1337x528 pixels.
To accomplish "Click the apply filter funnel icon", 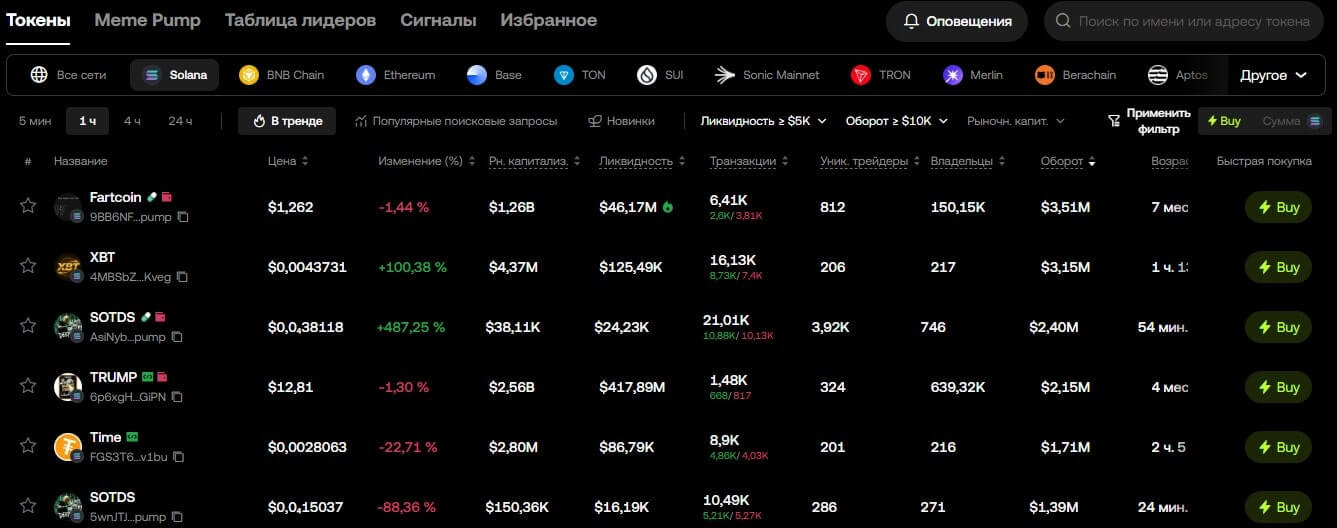I will pos(1114,121).
